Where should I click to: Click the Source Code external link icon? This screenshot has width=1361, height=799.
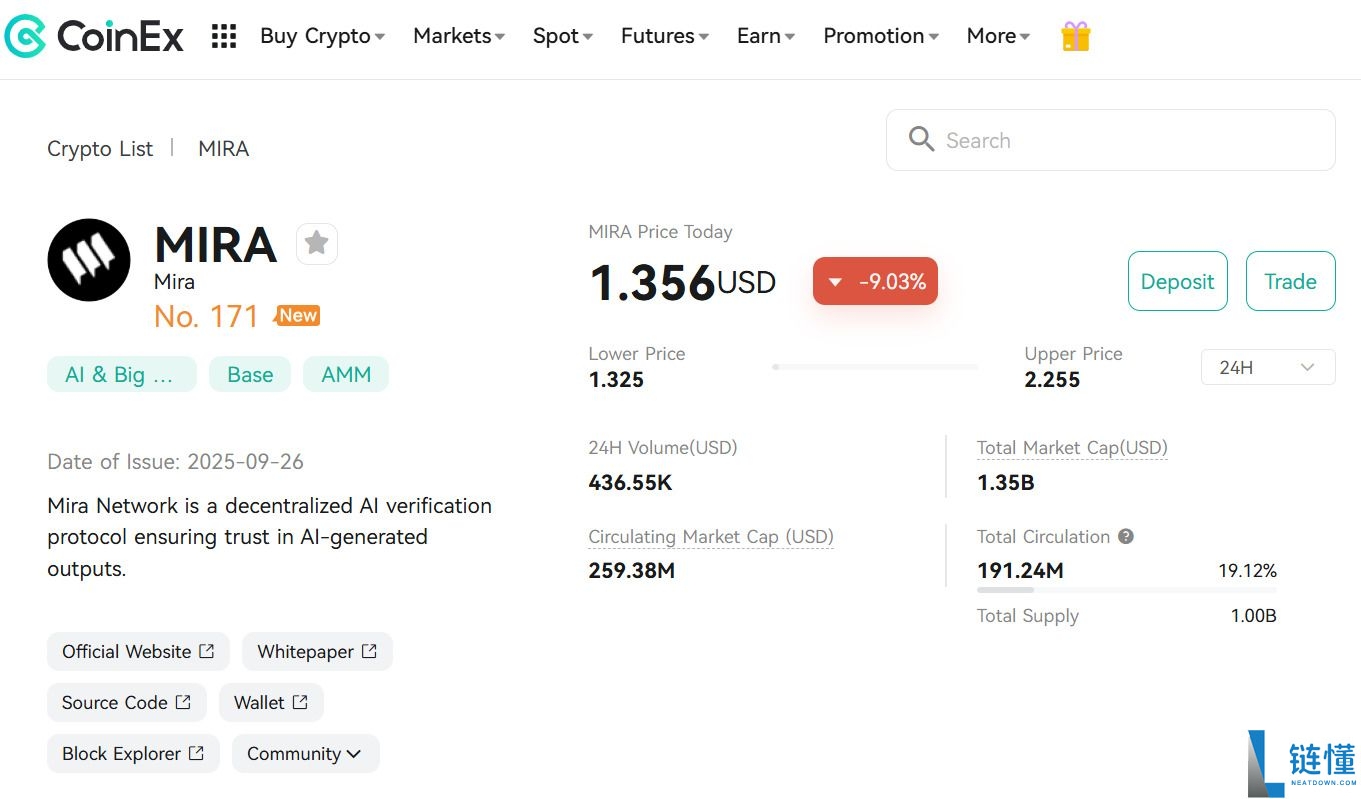pos(183,702)
